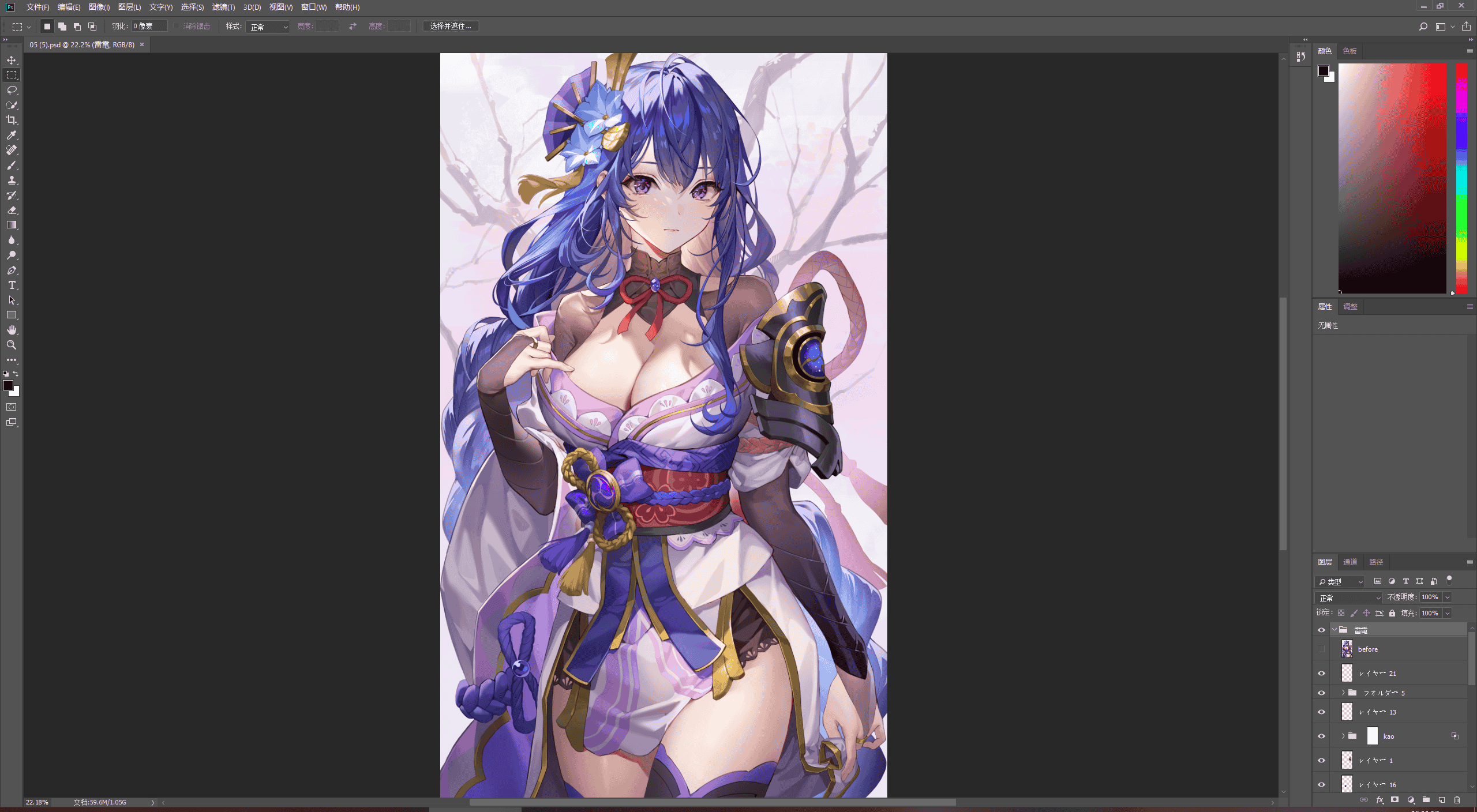Screen dimensions: 1477x812
Task: Click the 选择并遮住 button
Action: tap(451, 27)
